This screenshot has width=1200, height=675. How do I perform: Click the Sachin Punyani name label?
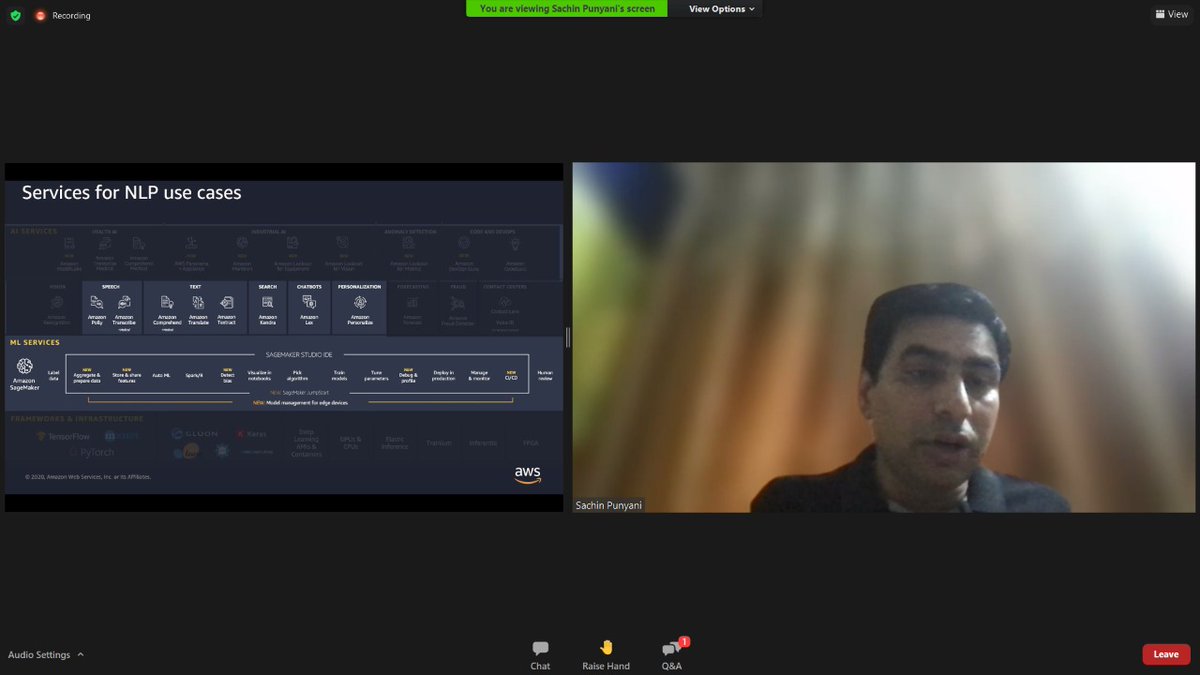(x=608, y=505)
